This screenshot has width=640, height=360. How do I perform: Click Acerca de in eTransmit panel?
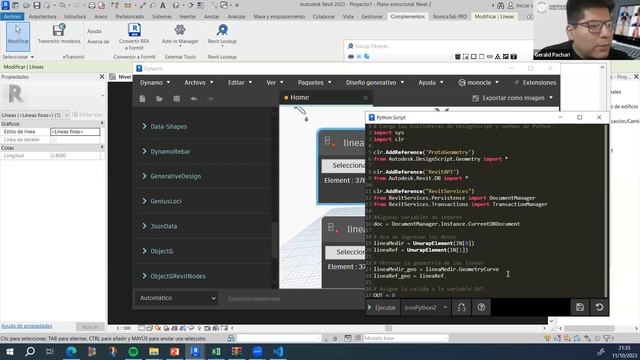[98, 42]
